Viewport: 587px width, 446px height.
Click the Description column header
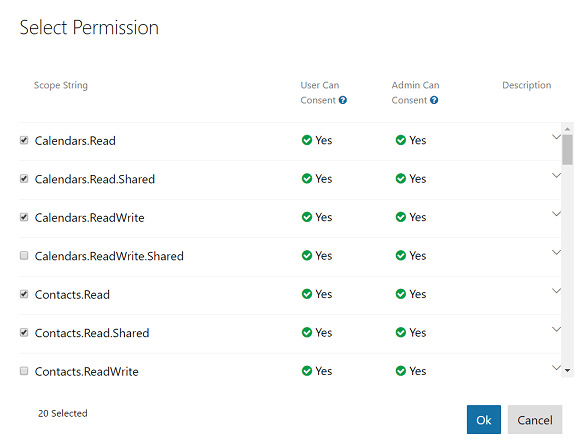tap(527, 85)
